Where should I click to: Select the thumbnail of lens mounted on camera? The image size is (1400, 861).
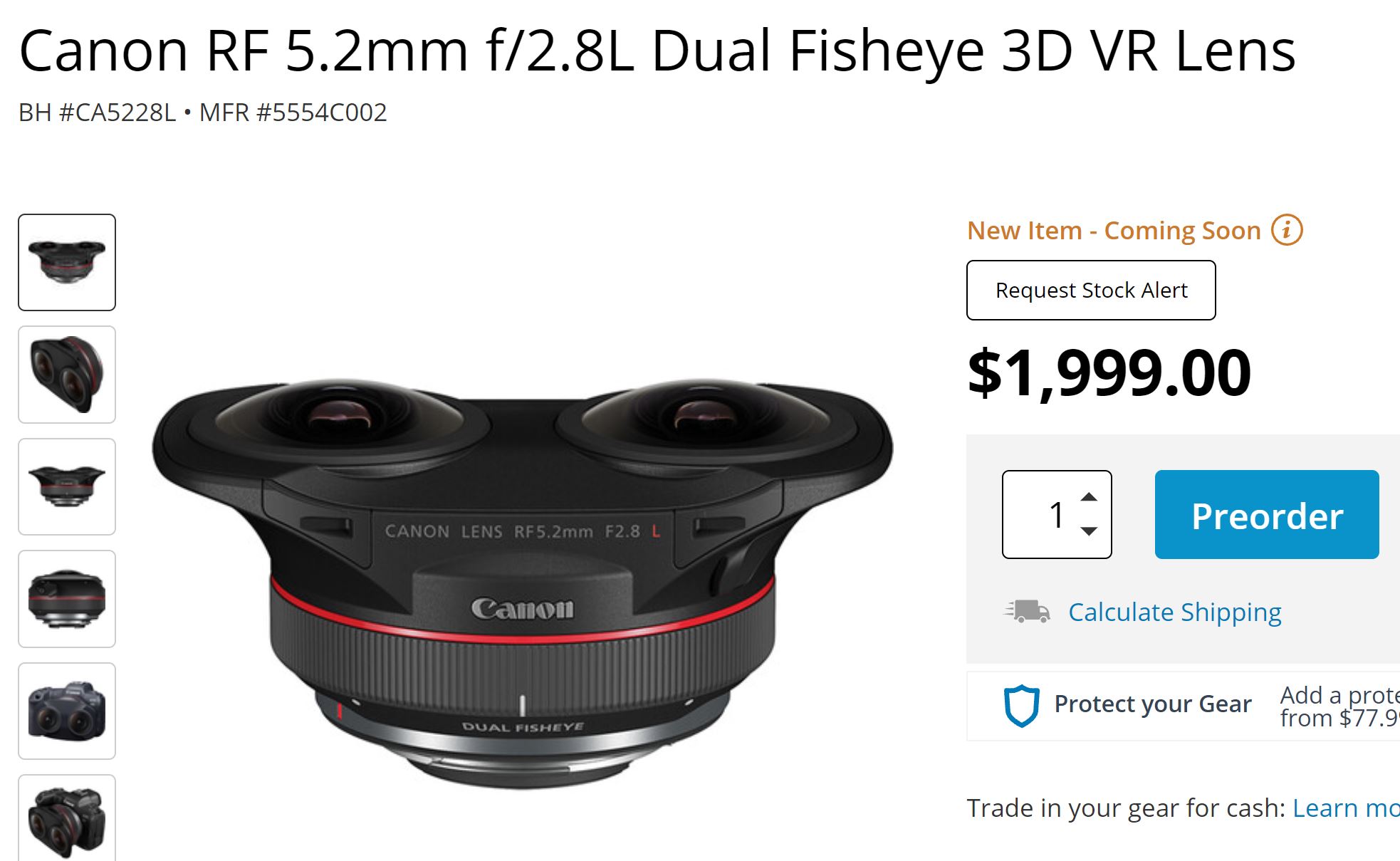click(x=67, y=711)
